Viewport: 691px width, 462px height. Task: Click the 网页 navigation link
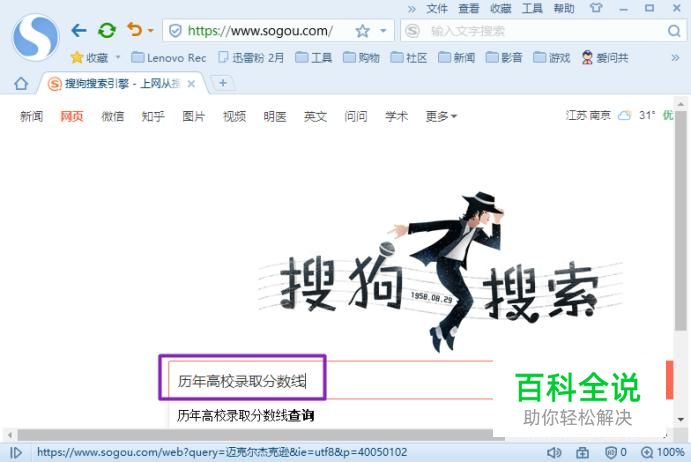72,116
